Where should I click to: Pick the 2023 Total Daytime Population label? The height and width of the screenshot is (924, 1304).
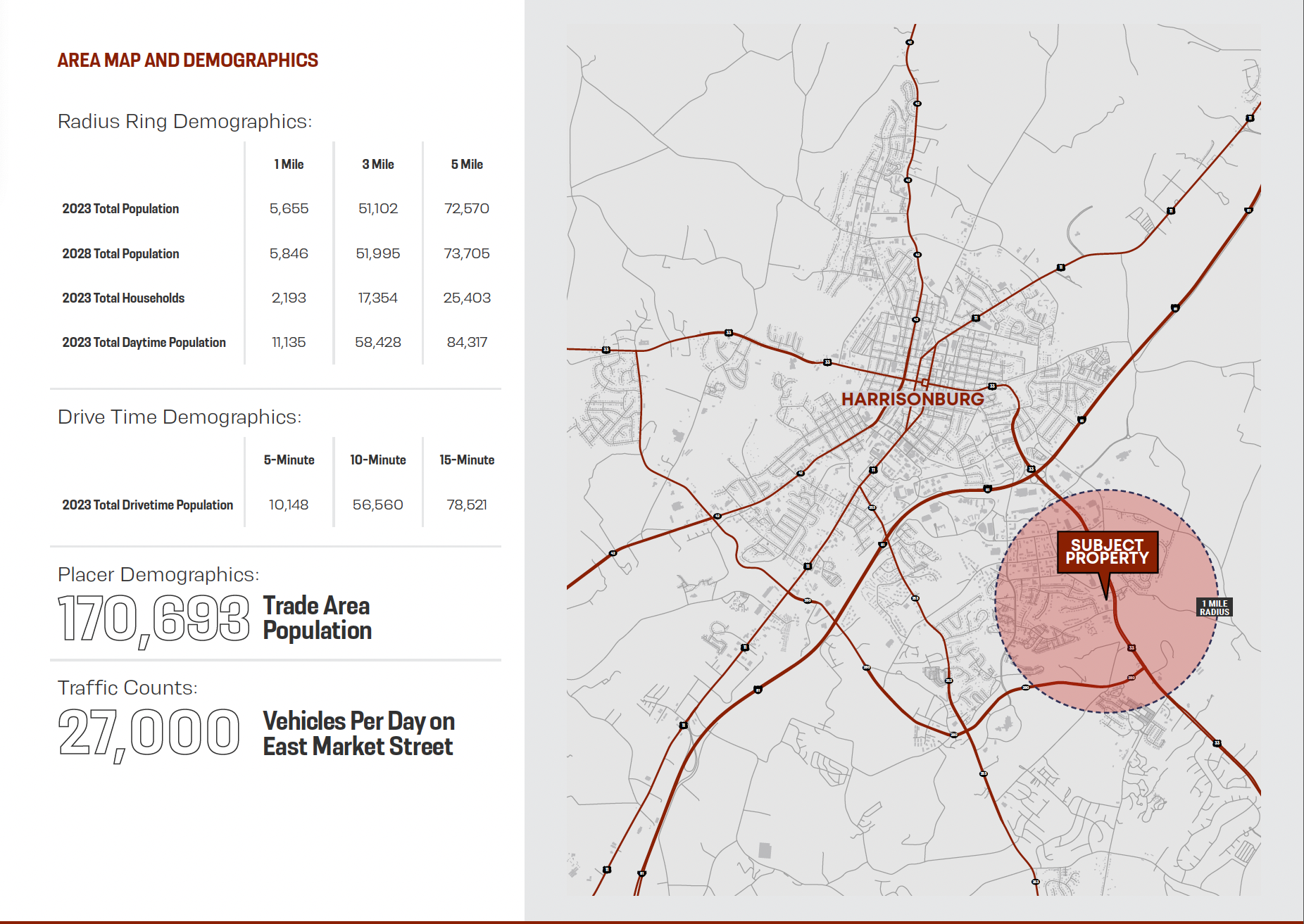click(144, 343)
